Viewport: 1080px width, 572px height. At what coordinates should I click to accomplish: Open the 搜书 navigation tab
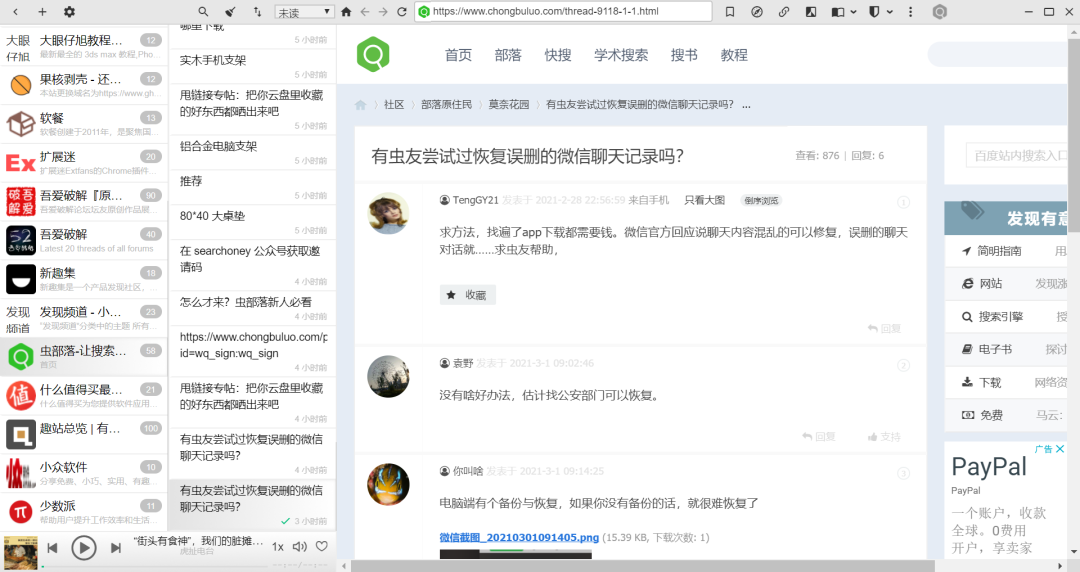684,55
